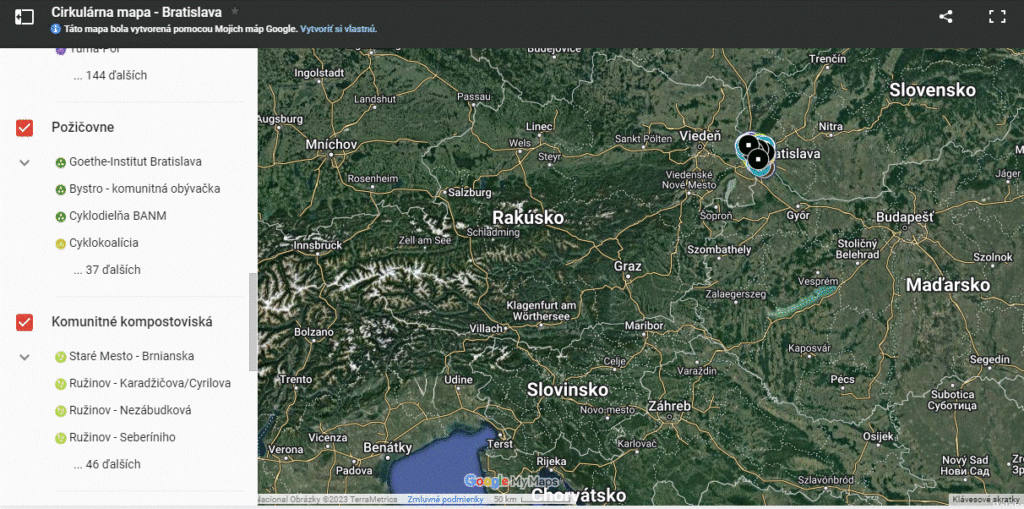Select Cyklokoalícia yellow marker icon
The width and height of the screenshot is (1024, 509).
[x=60, y=244]
